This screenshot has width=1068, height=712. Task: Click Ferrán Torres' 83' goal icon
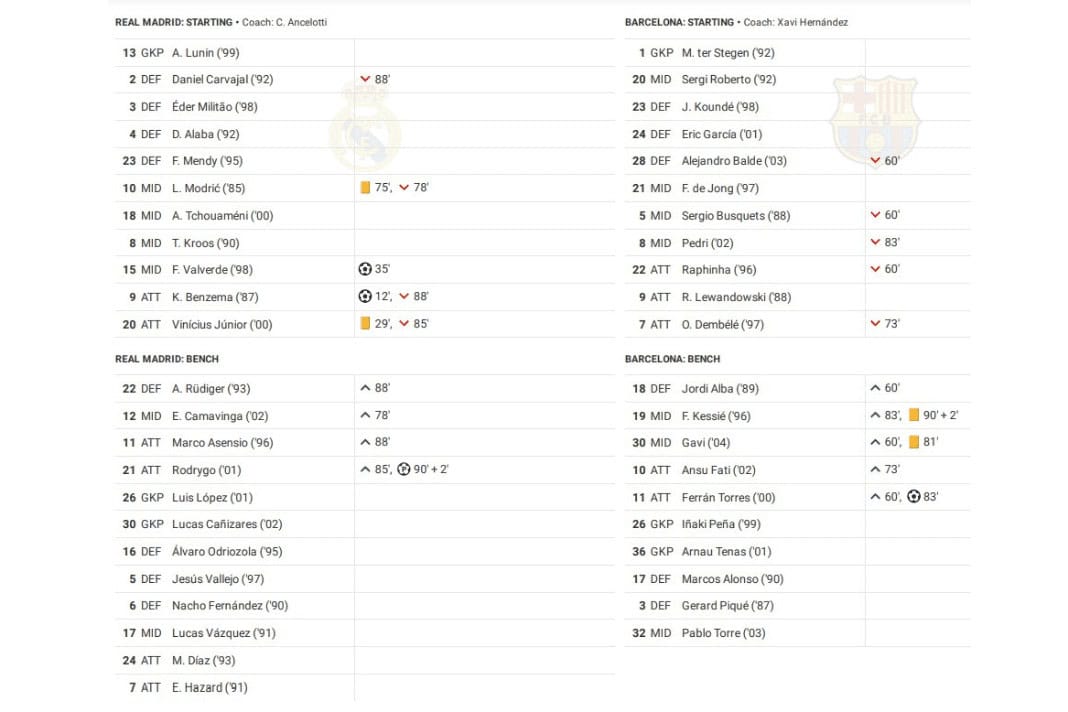tap(914, 497)
